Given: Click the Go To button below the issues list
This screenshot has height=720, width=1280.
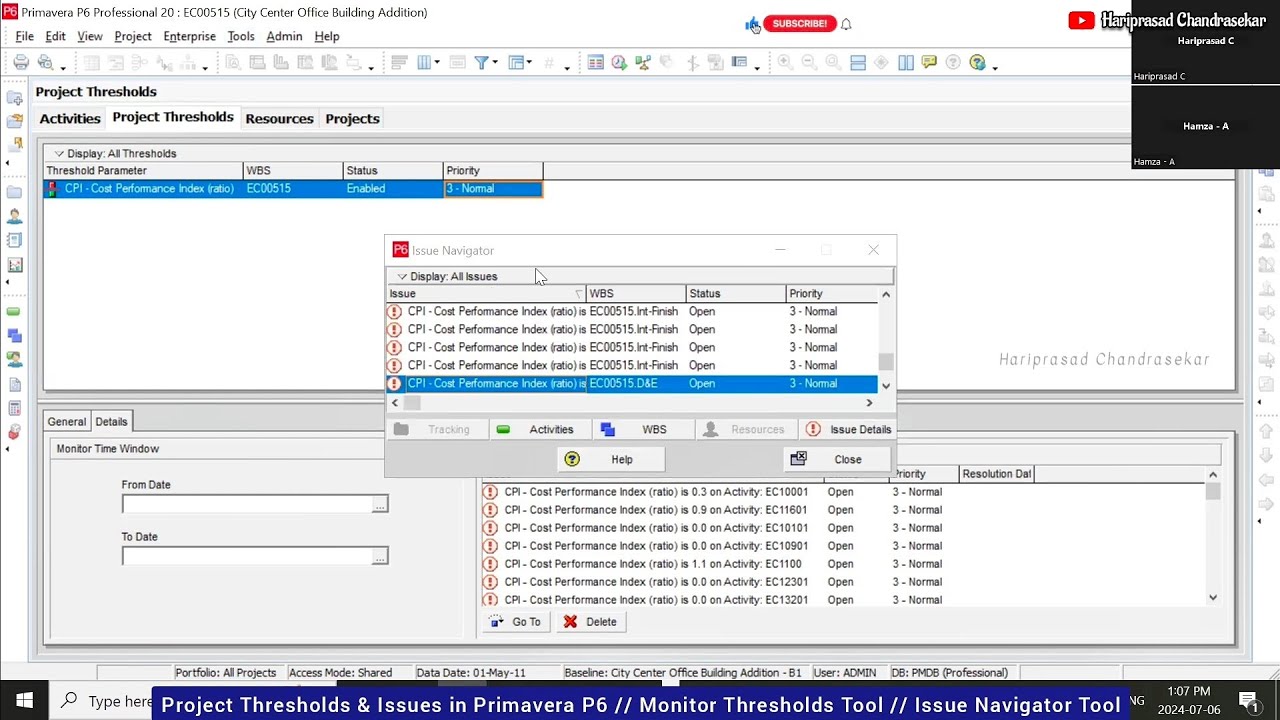Looking at the screenshot, I should pyautogui.click(x=516, y=622).
